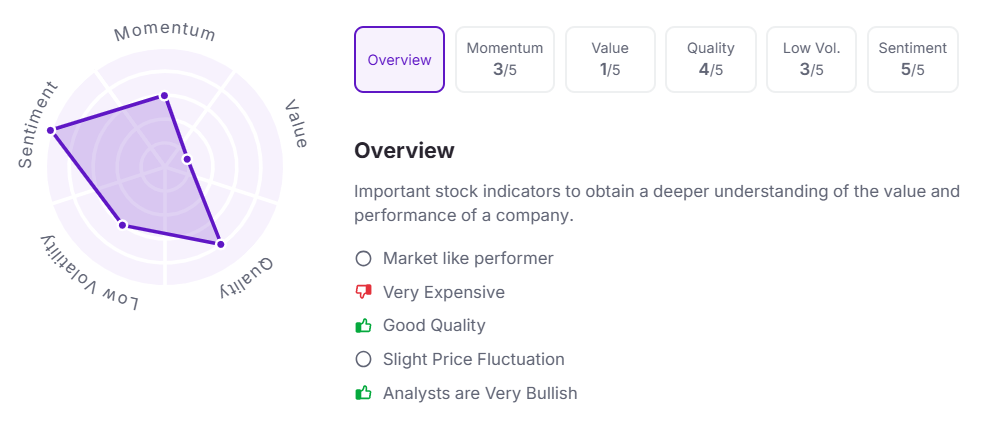Click the Analysts are Very Bullish text
This screenshot has width=984, height=428.
[480, 393]
